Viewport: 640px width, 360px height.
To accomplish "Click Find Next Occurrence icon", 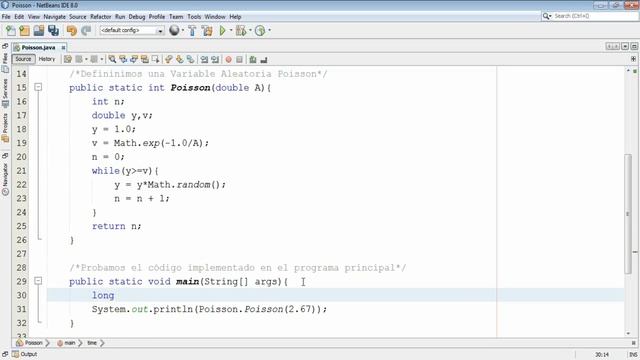I will [x=134, y=60].
